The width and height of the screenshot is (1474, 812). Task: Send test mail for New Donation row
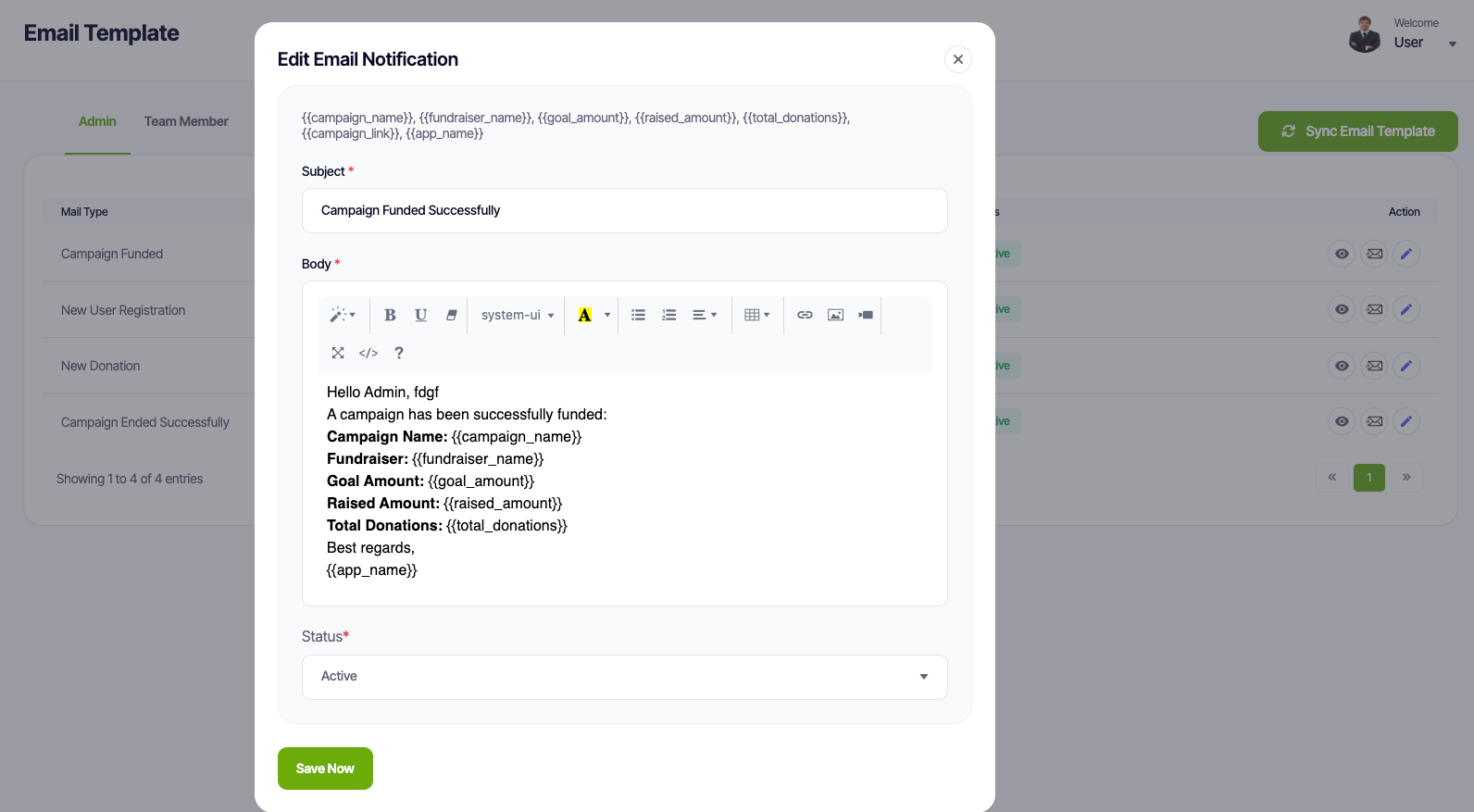click(1375, 366)
